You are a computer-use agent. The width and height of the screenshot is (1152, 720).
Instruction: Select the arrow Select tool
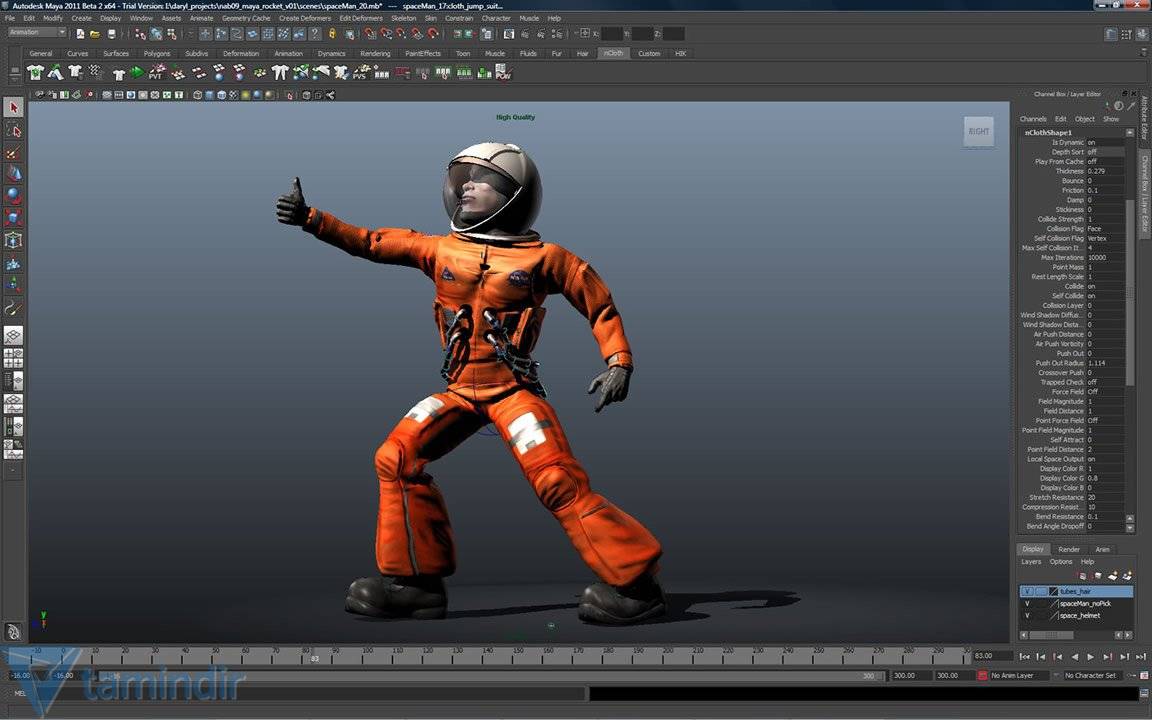click(x=13, y=108)
